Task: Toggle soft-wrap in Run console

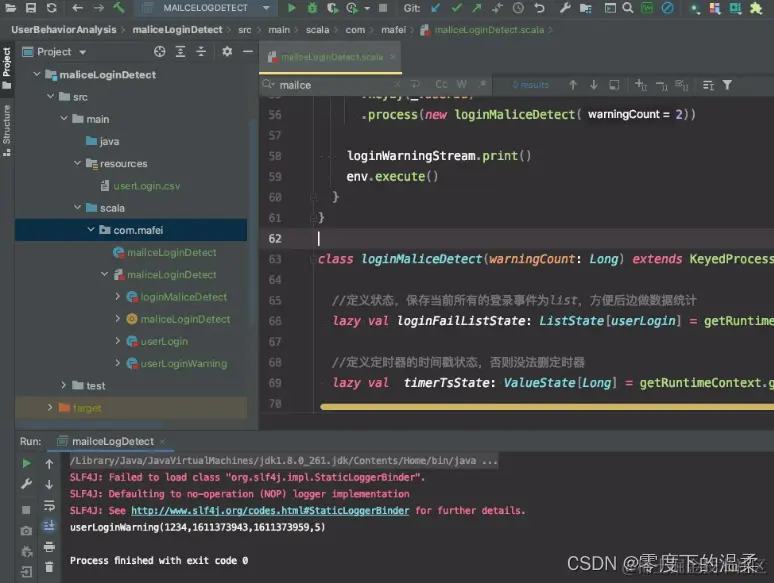Action: click(x=49, y=505)
